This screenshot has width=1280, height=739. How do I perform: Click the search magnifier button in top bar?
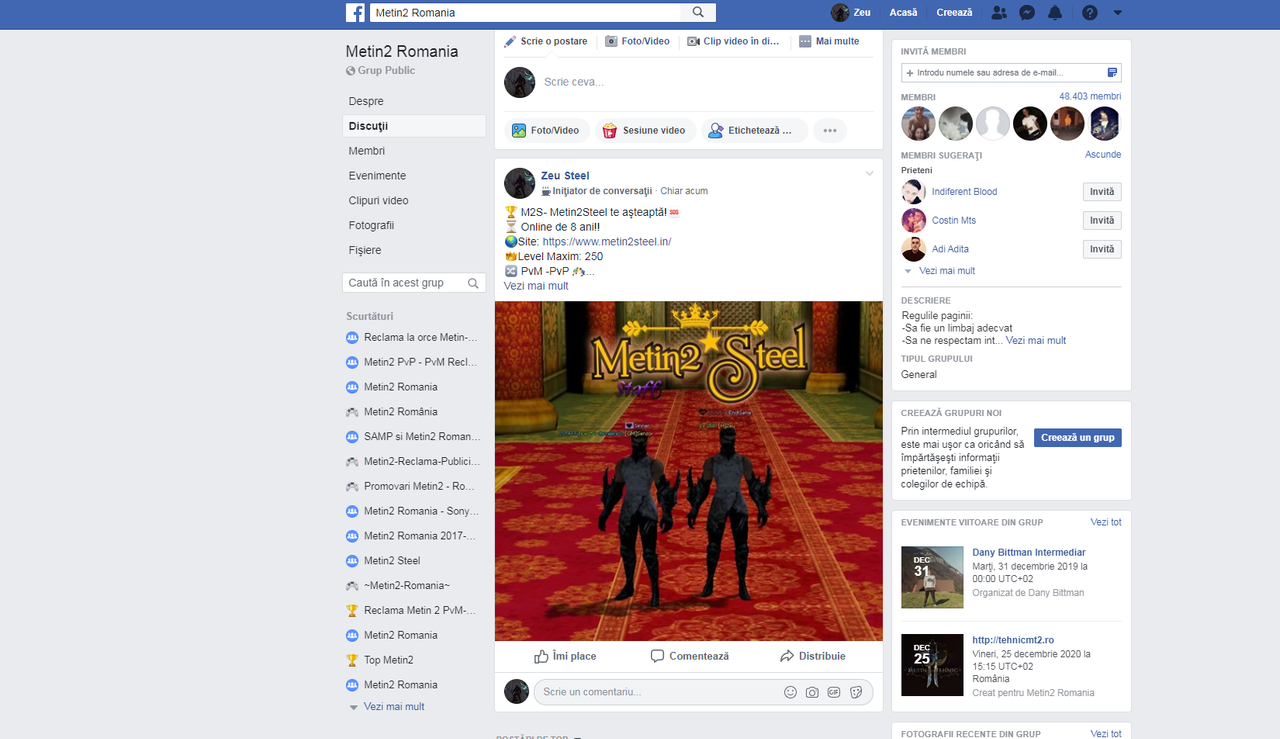(x=698, y=13)
